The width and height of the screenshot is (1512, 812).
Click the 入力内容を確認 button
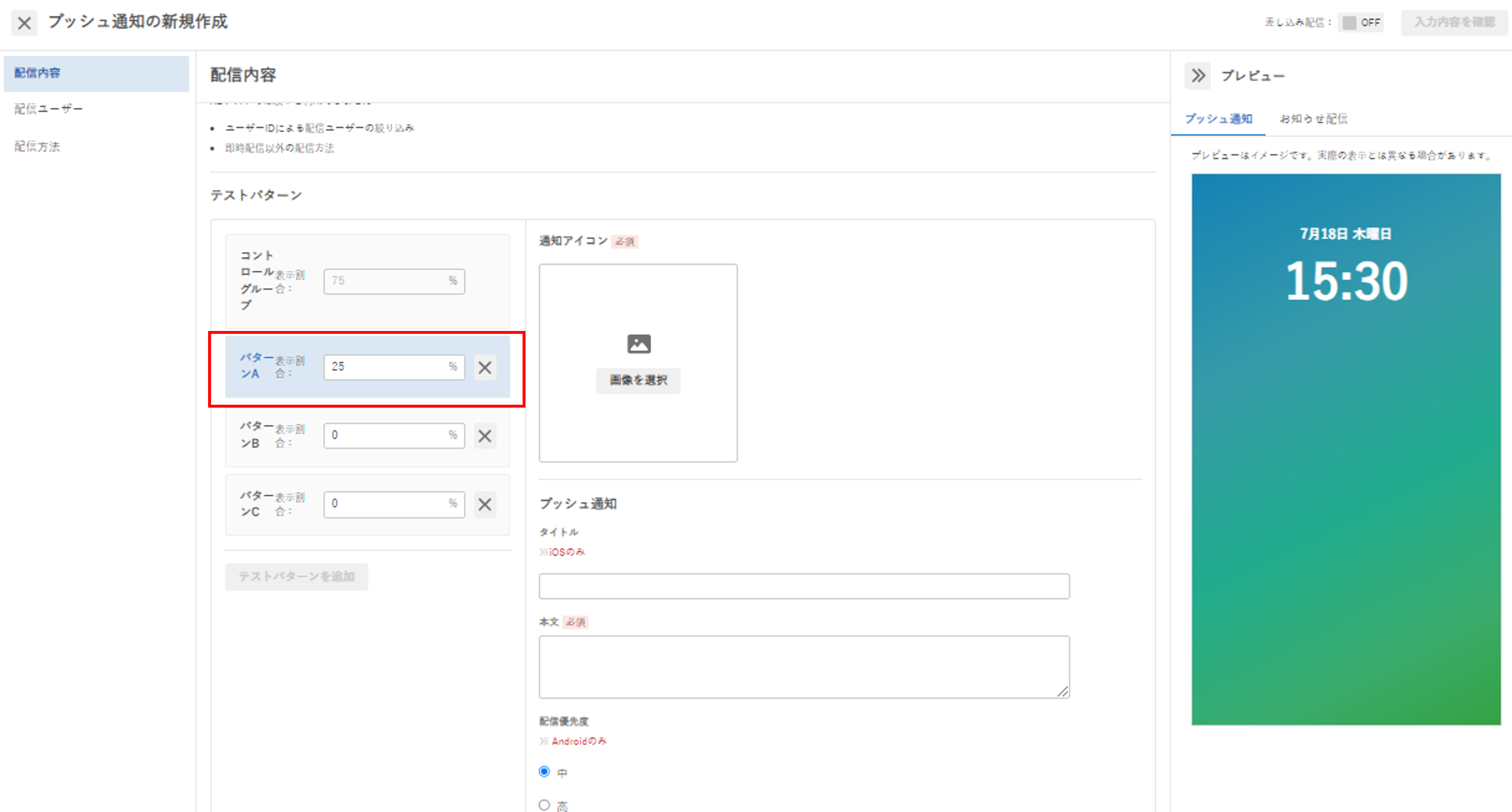point(1454,22)
